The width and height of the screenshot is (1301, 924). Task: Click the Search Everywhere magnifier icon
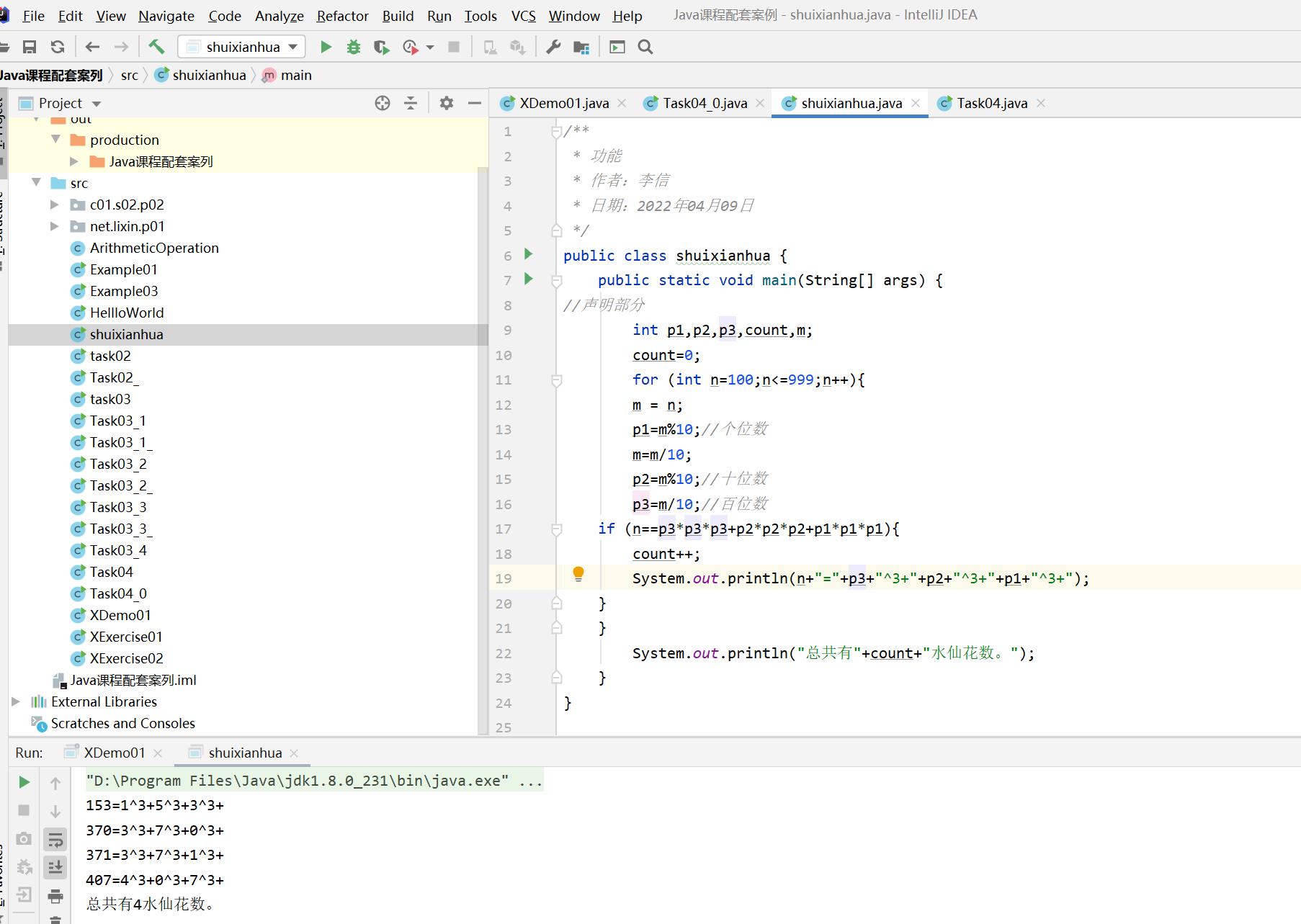click(645, 47)
